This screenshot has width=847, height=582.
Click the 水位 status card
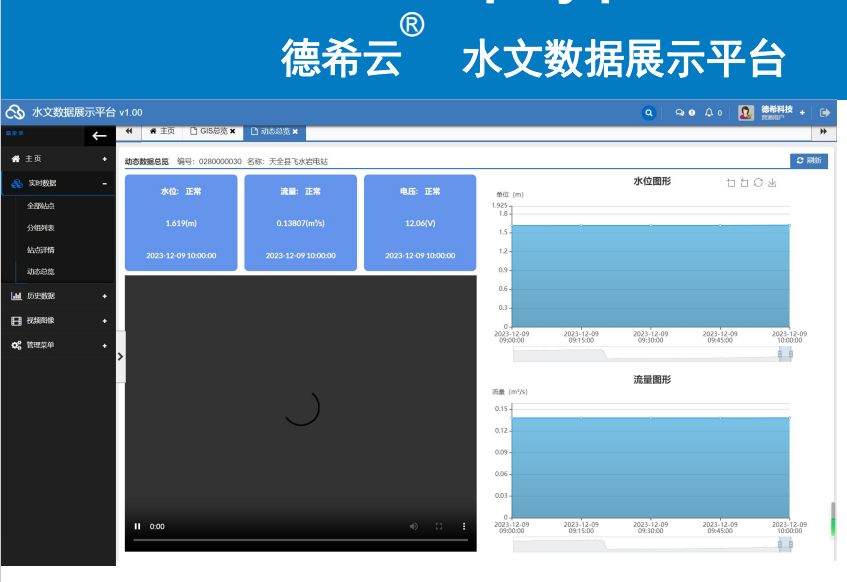click(x=181, y=223)
